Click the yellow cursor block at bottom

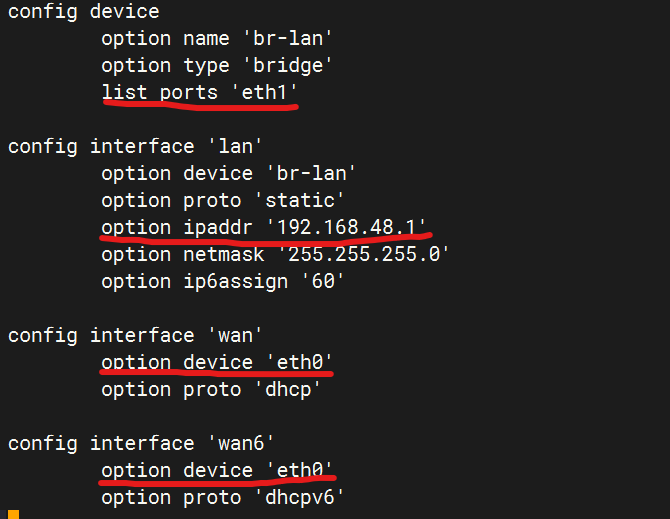coord(14,514)
